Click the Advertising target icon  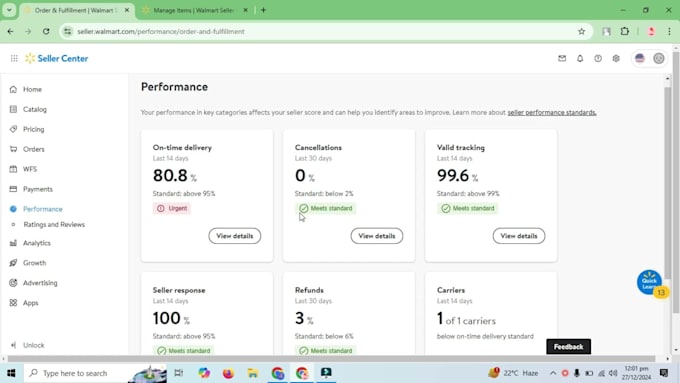pyautogui.click(x=13, y=283)
